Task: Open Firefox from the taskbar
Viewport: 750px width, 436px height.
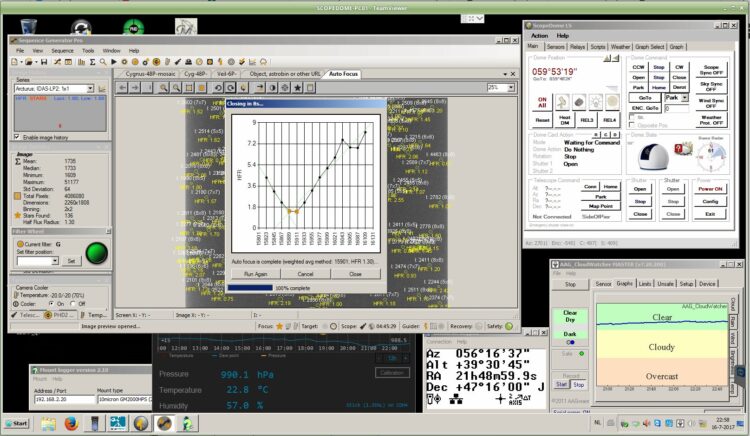Action: (71, 424)
